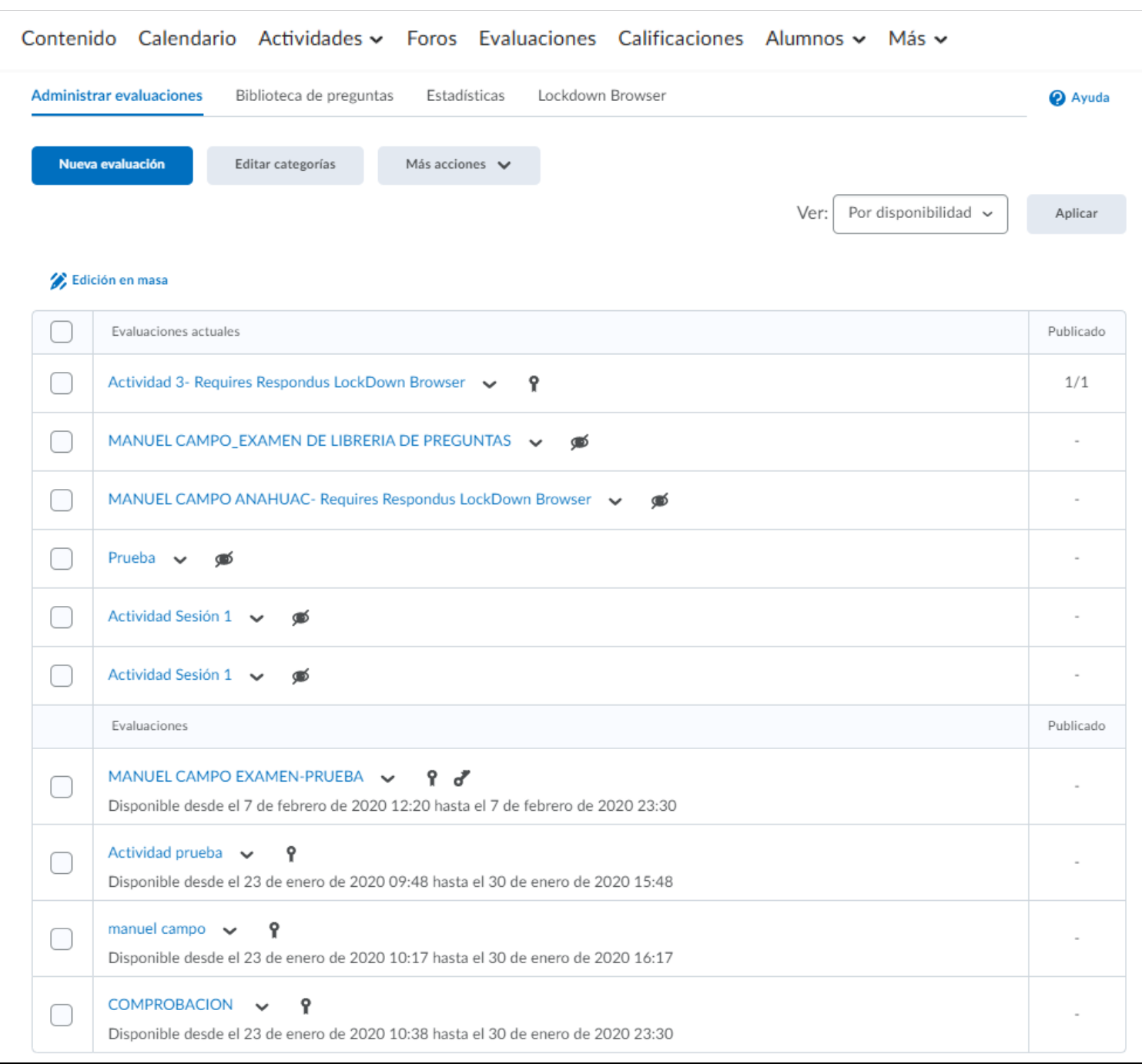Click the Ayuda help question mark icon
Image resolution: width=1142 pixels, height=1064 pixels.
tap(1057, 98)
